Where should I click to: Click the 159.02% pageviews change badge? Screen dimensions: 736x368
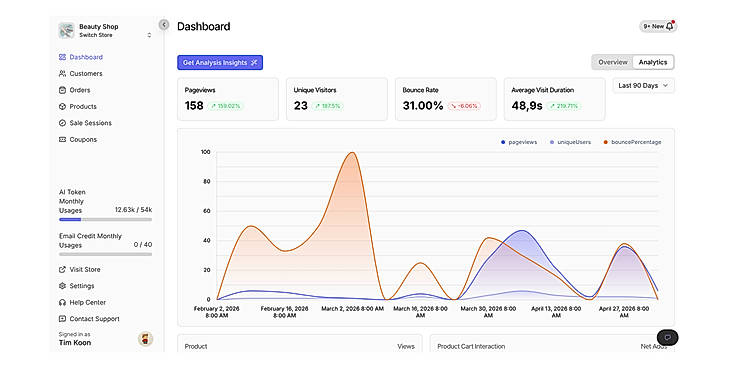226,106
